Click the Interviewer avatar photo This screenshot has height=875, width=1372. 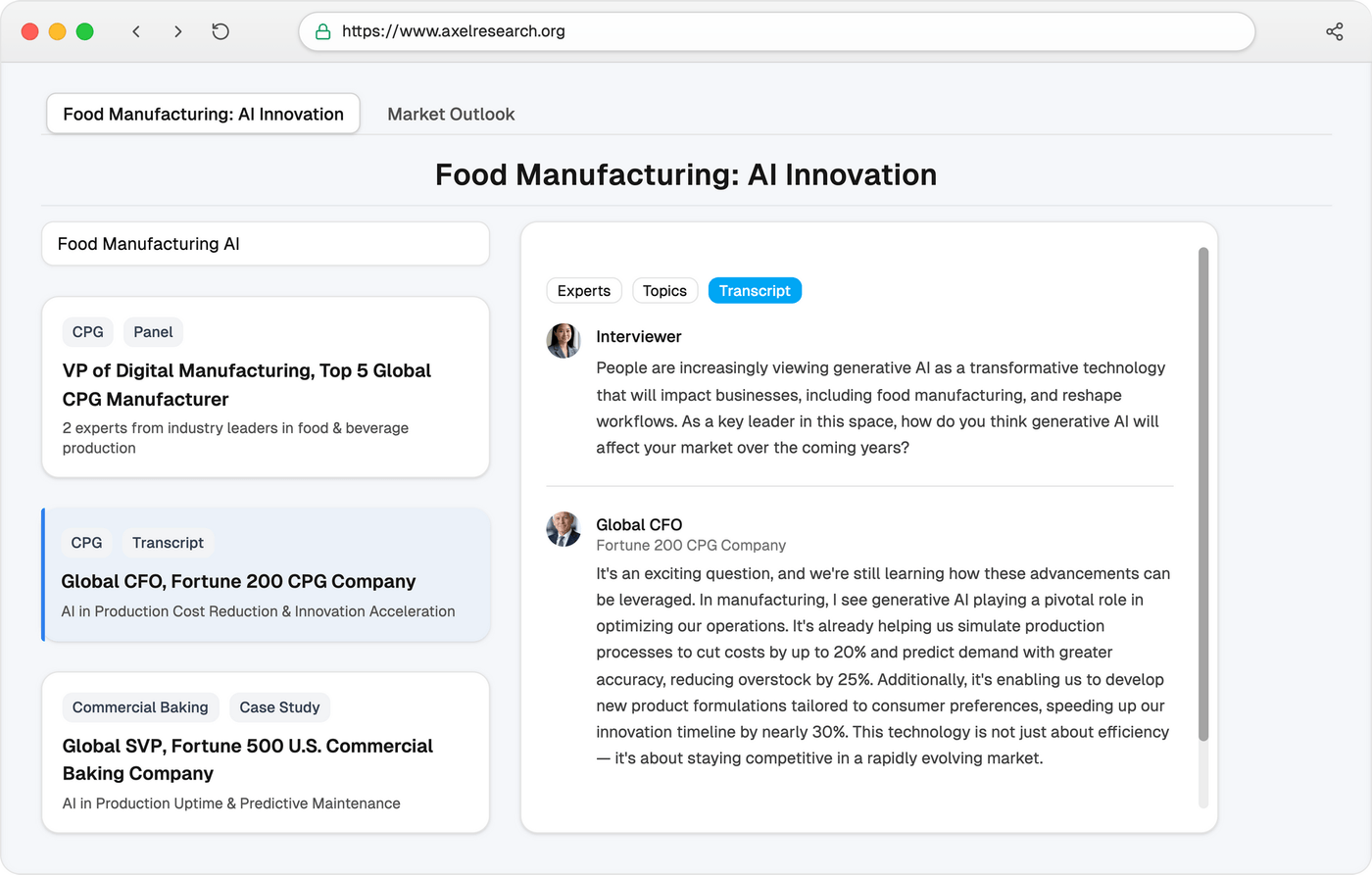tap(563, 340)
